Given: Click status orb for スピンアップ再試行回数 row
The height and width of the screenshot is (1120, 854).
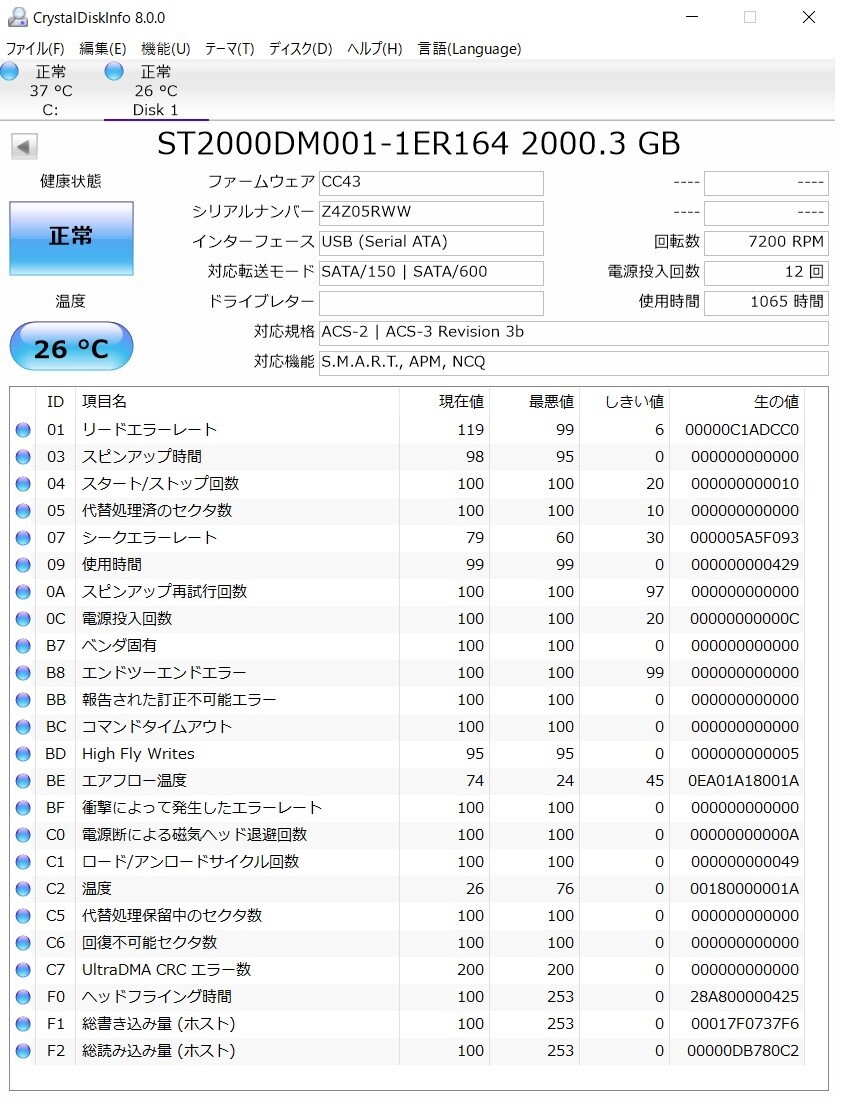Looking at the screenshot, I should 23,592.
